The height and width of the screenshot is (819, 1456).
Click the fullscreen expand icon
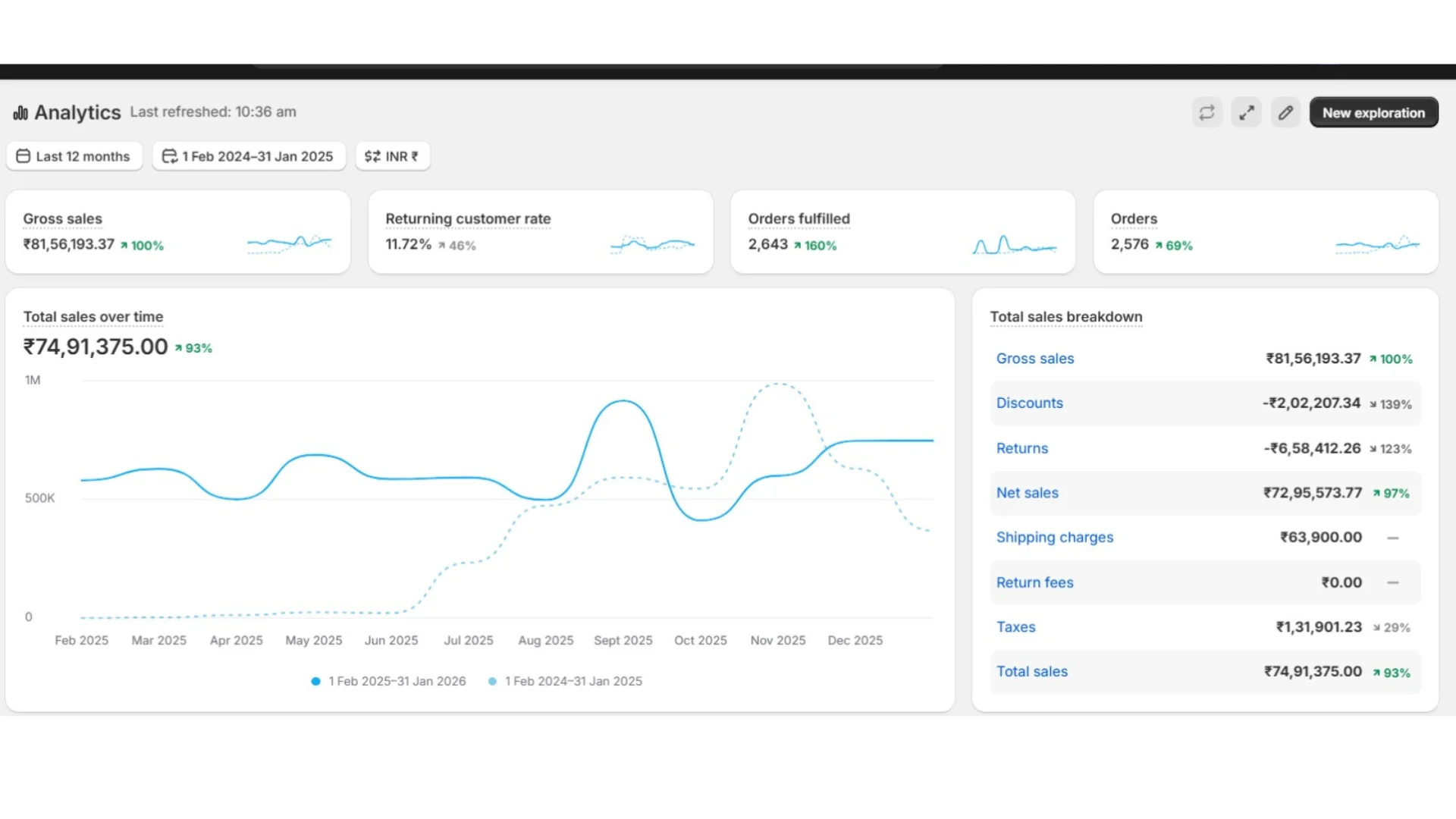click(1246, 113)
